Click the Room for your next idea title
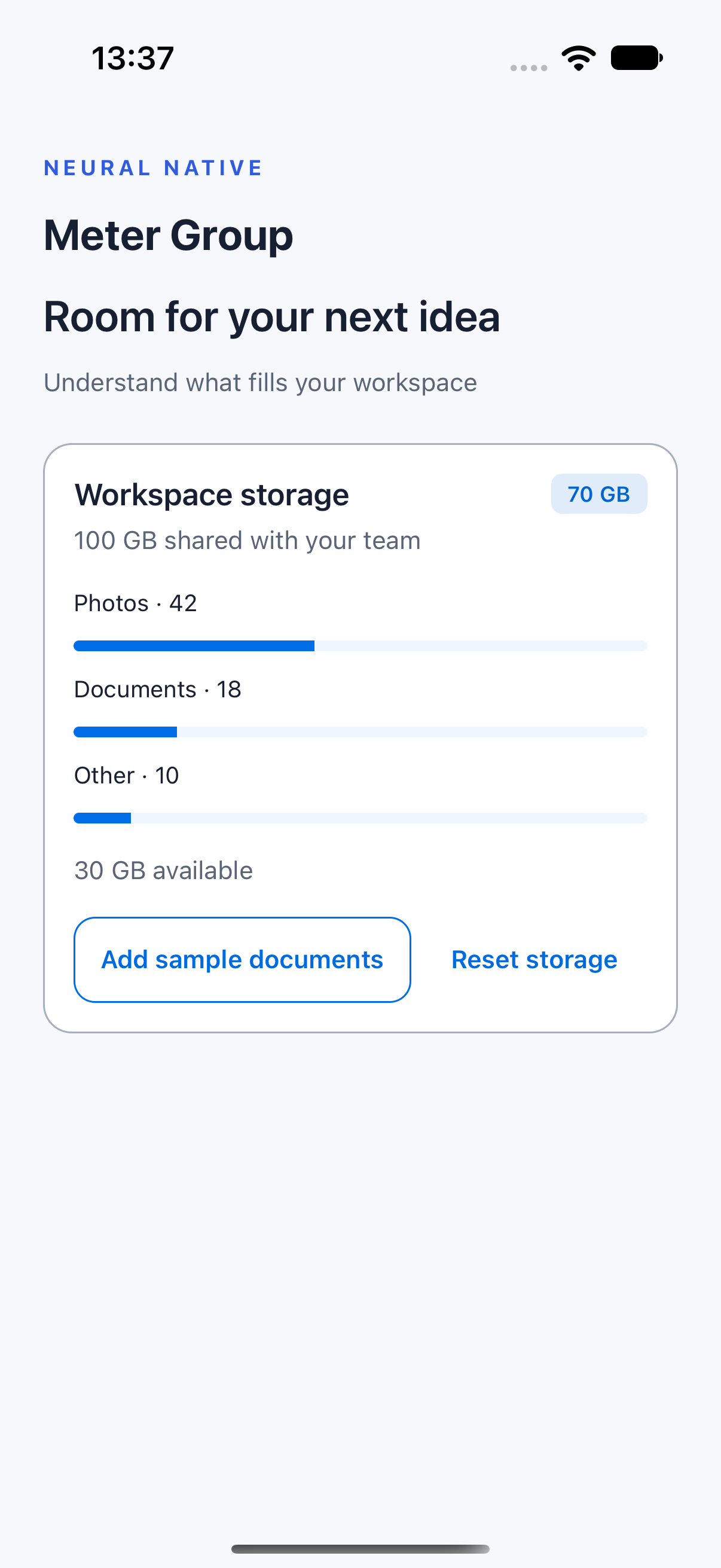The image size is (721, 1568). (272, 318)
